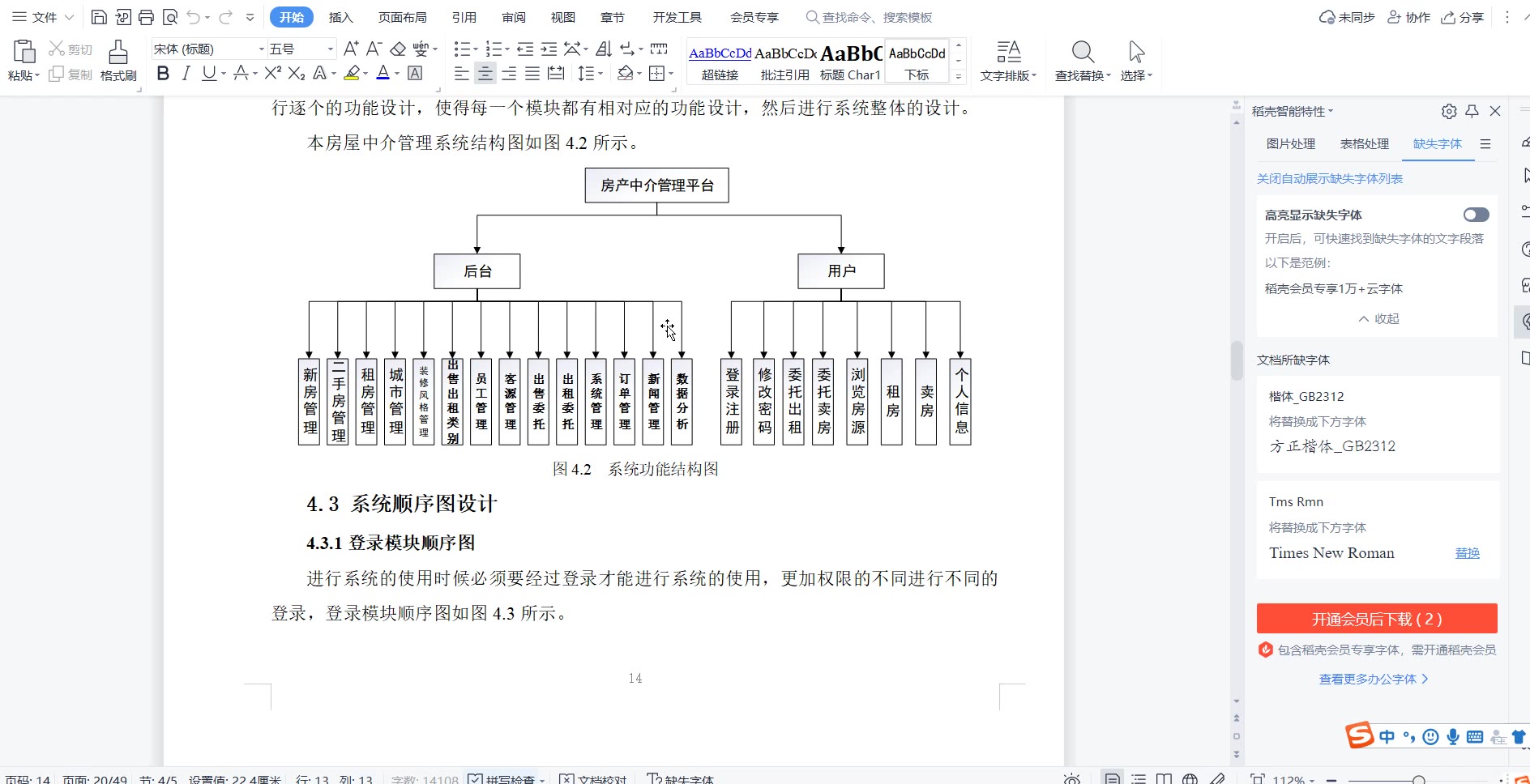This screenshot has width=1530, height=784.
Task: Click the Redo arrow icon
Action: pyautogui.click(x=226, y=17)
